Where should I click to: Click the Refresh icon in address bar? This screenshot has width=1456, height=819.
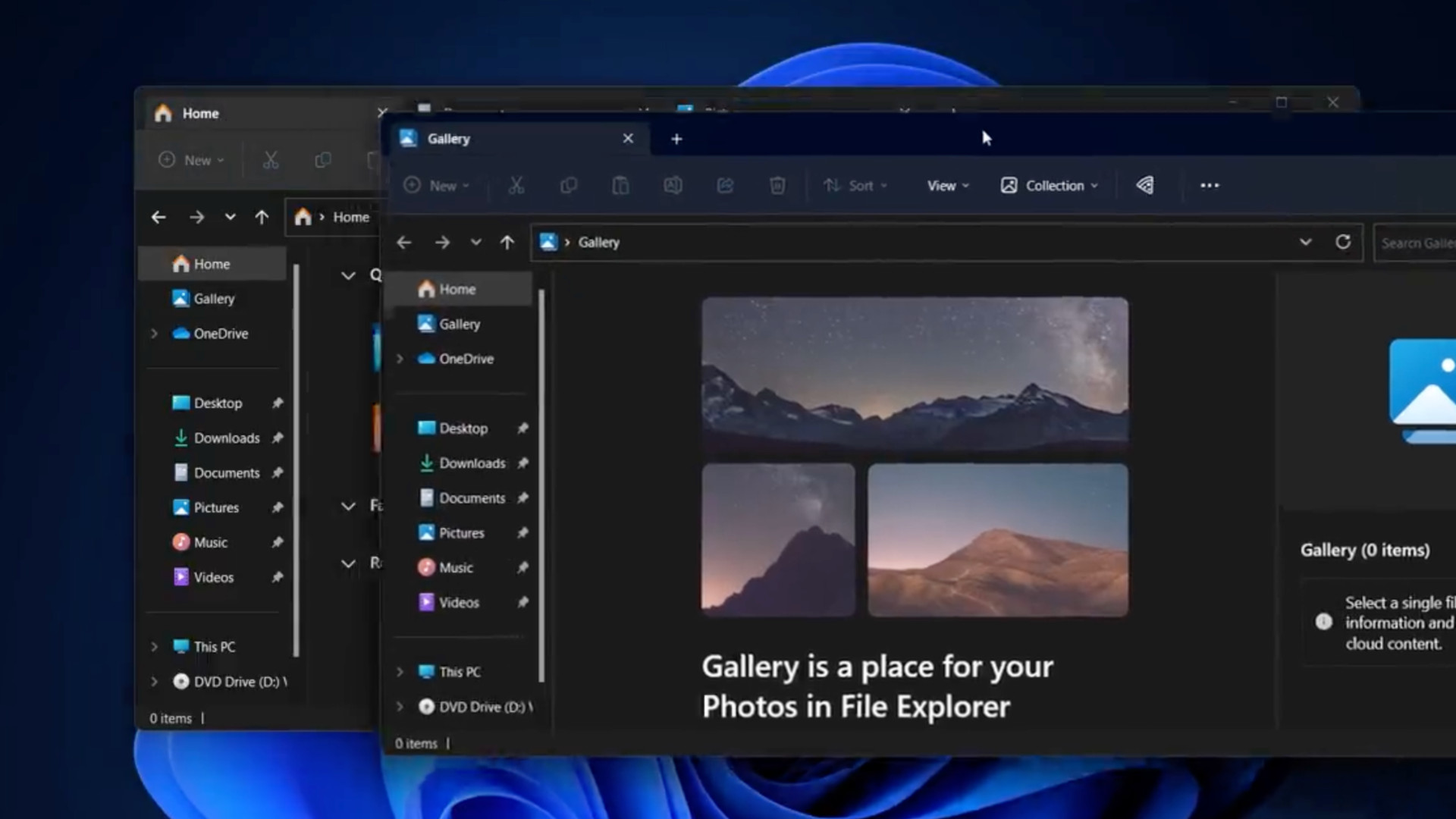[x=1343, y=242]
